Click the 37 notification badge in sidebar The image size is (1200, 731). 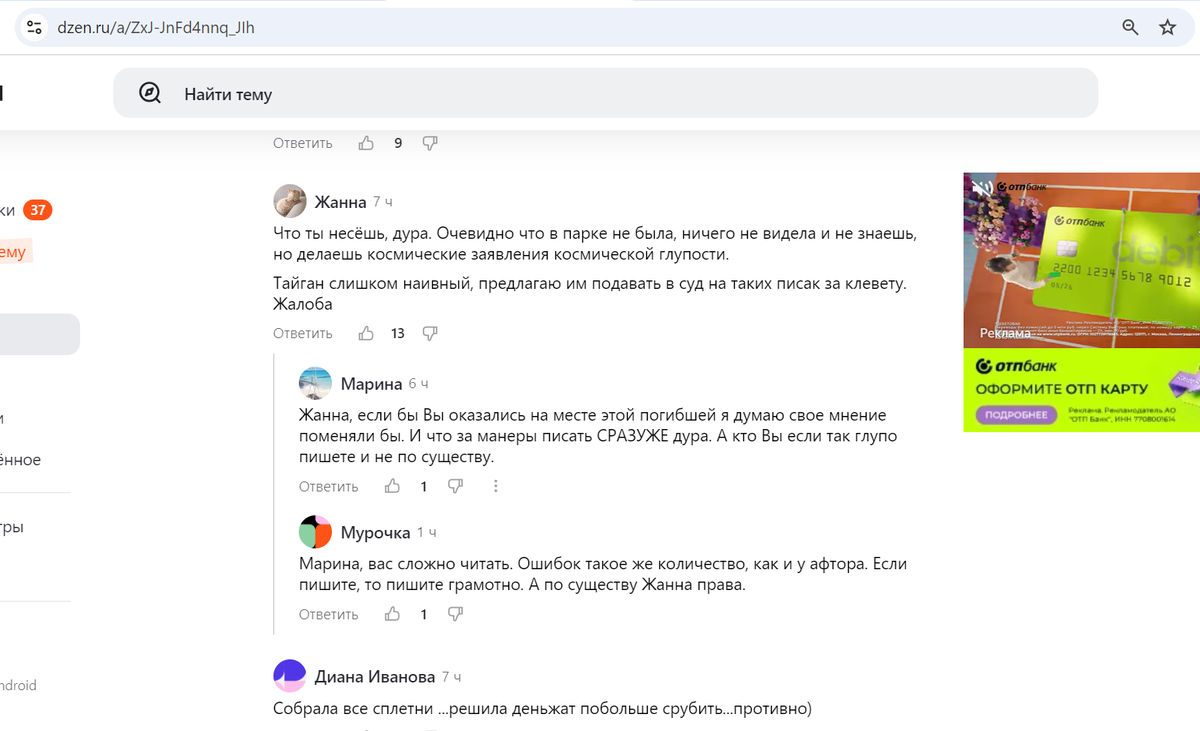point(38,210)
